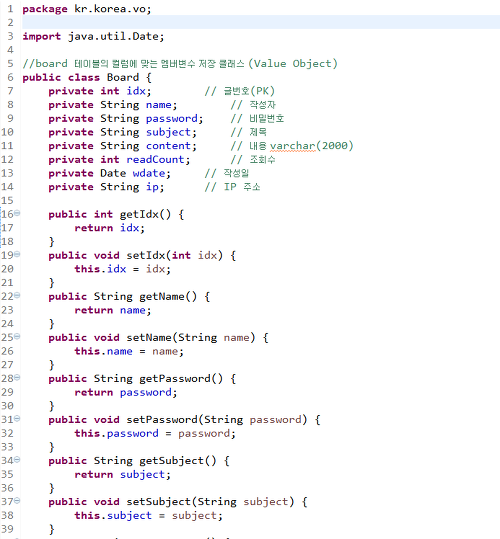Click the 'java.util.Date' import text
Screen dimensions: 500x539
pos(113,36)
